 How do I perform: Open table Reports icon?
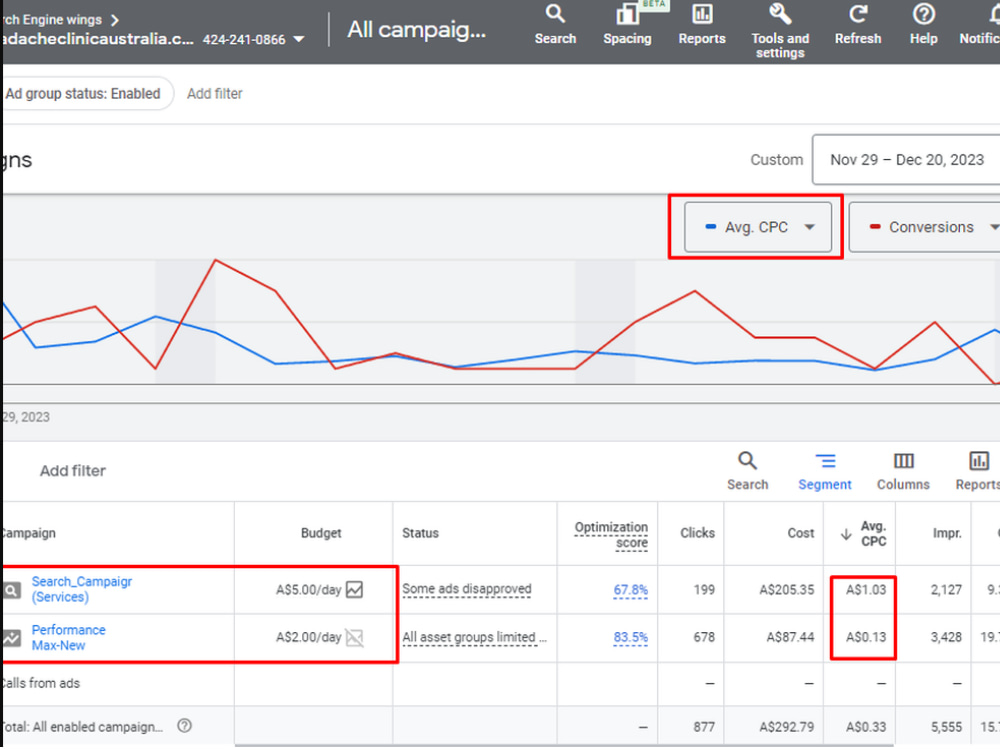click(979, 471)
